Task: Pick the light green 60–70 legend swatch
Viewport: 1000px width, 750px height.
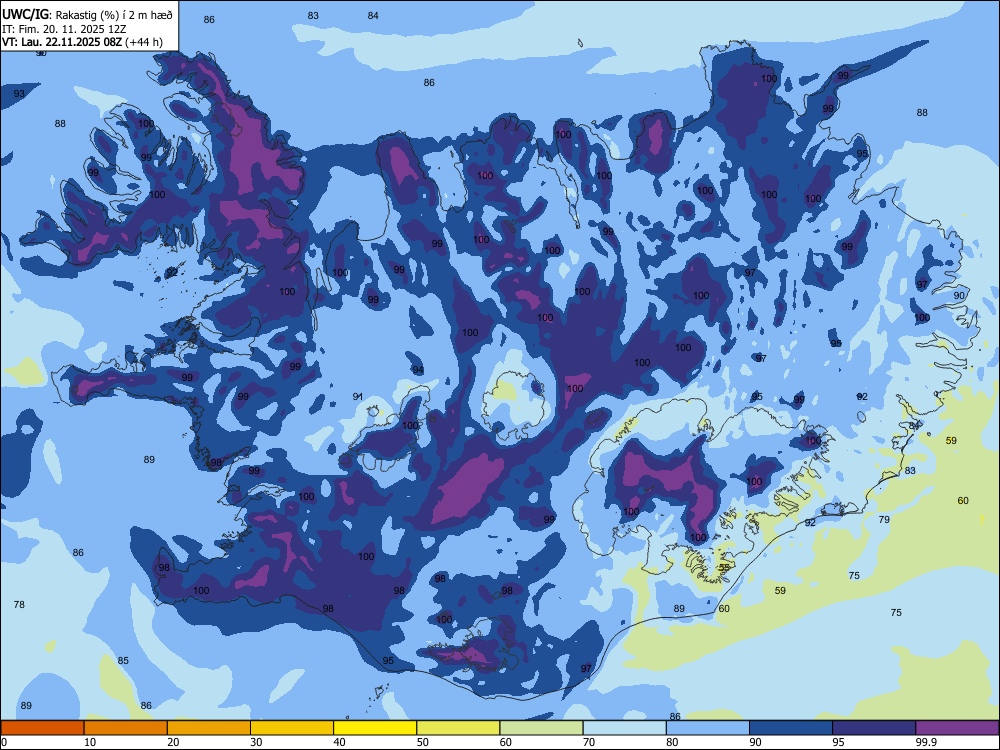Action: 541,728
